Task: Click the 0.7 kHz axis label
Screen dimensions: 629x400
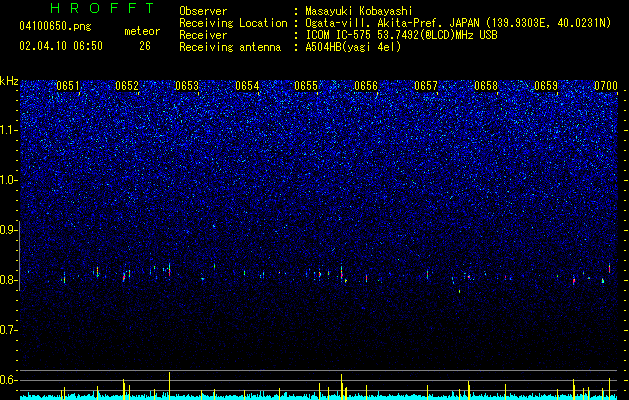Action: click(9, 330)
